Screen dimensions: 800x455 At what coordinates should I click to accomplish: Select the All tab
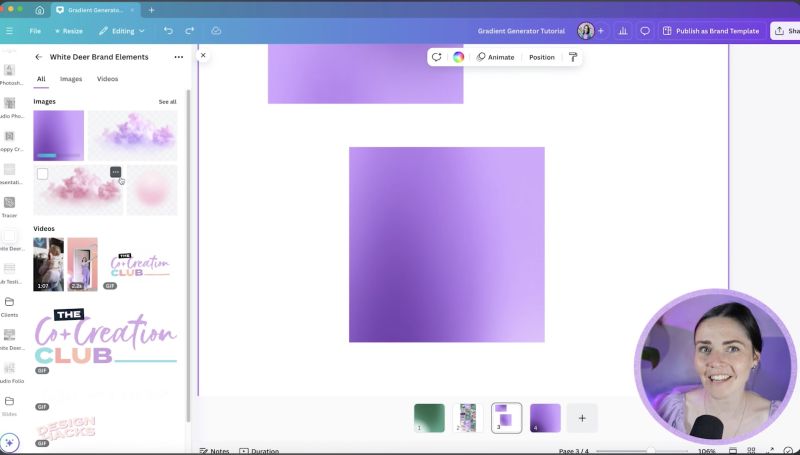point(41,79)
